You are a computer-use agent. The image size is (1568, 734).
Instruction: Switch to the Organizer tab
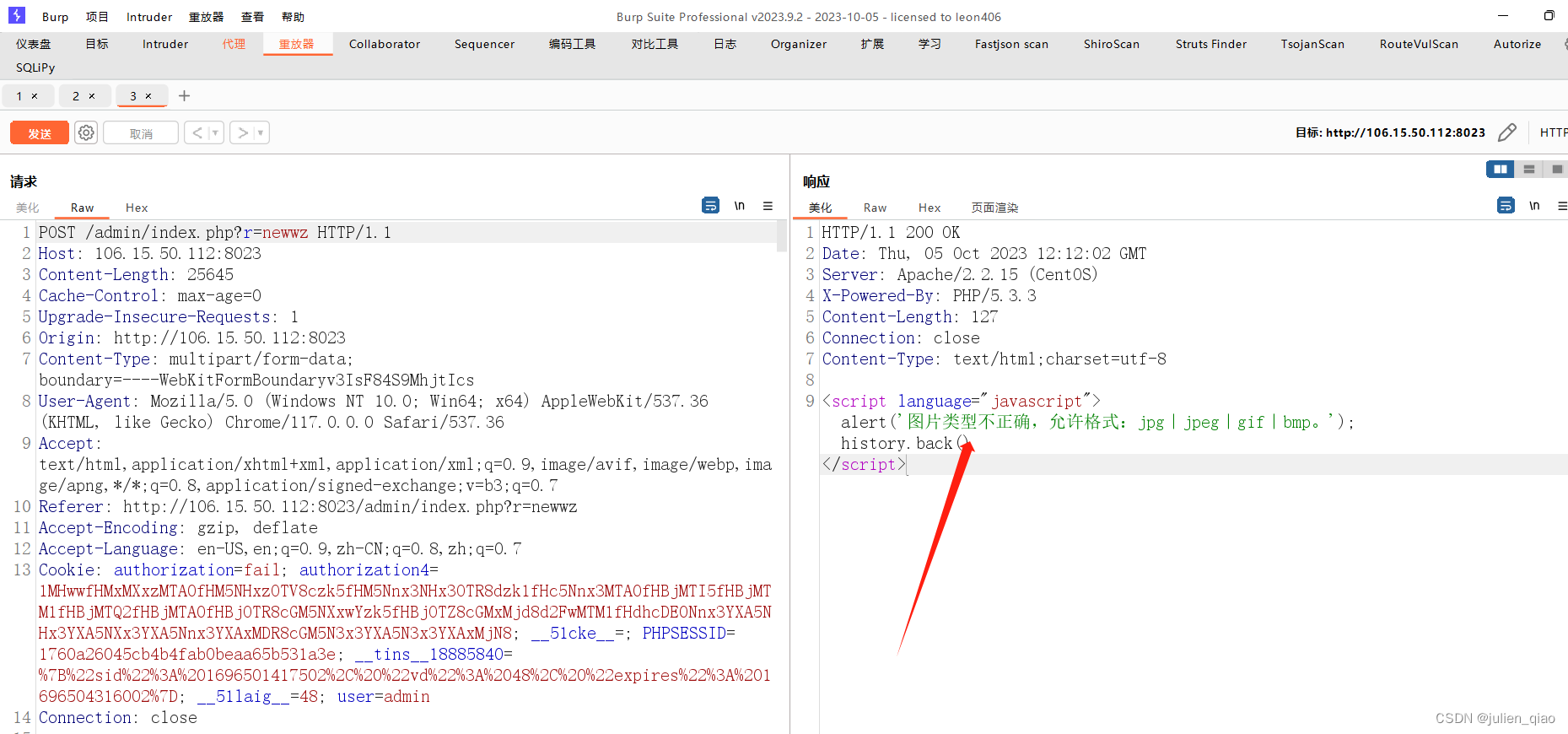tap(799, 44)
